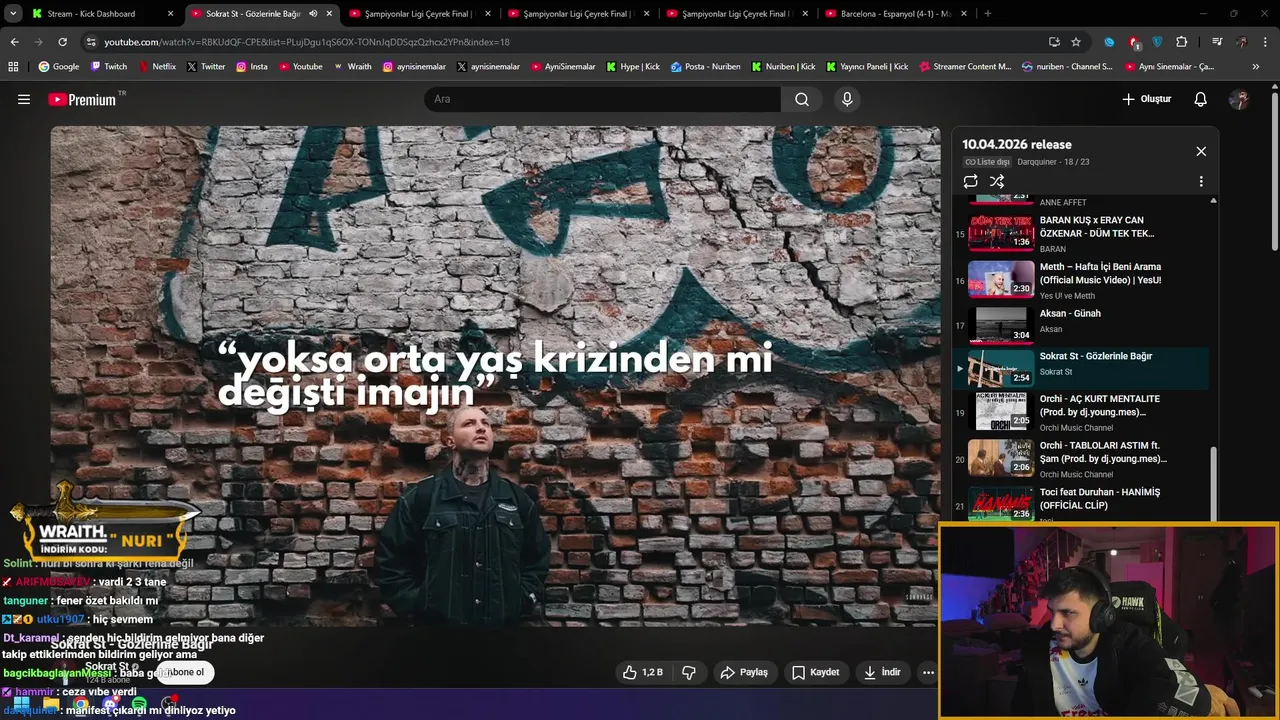The image size is (1280, 720).
Task: Show hidden bookmarks with the overflow chevron
Action: click(x=1256, y=67)
